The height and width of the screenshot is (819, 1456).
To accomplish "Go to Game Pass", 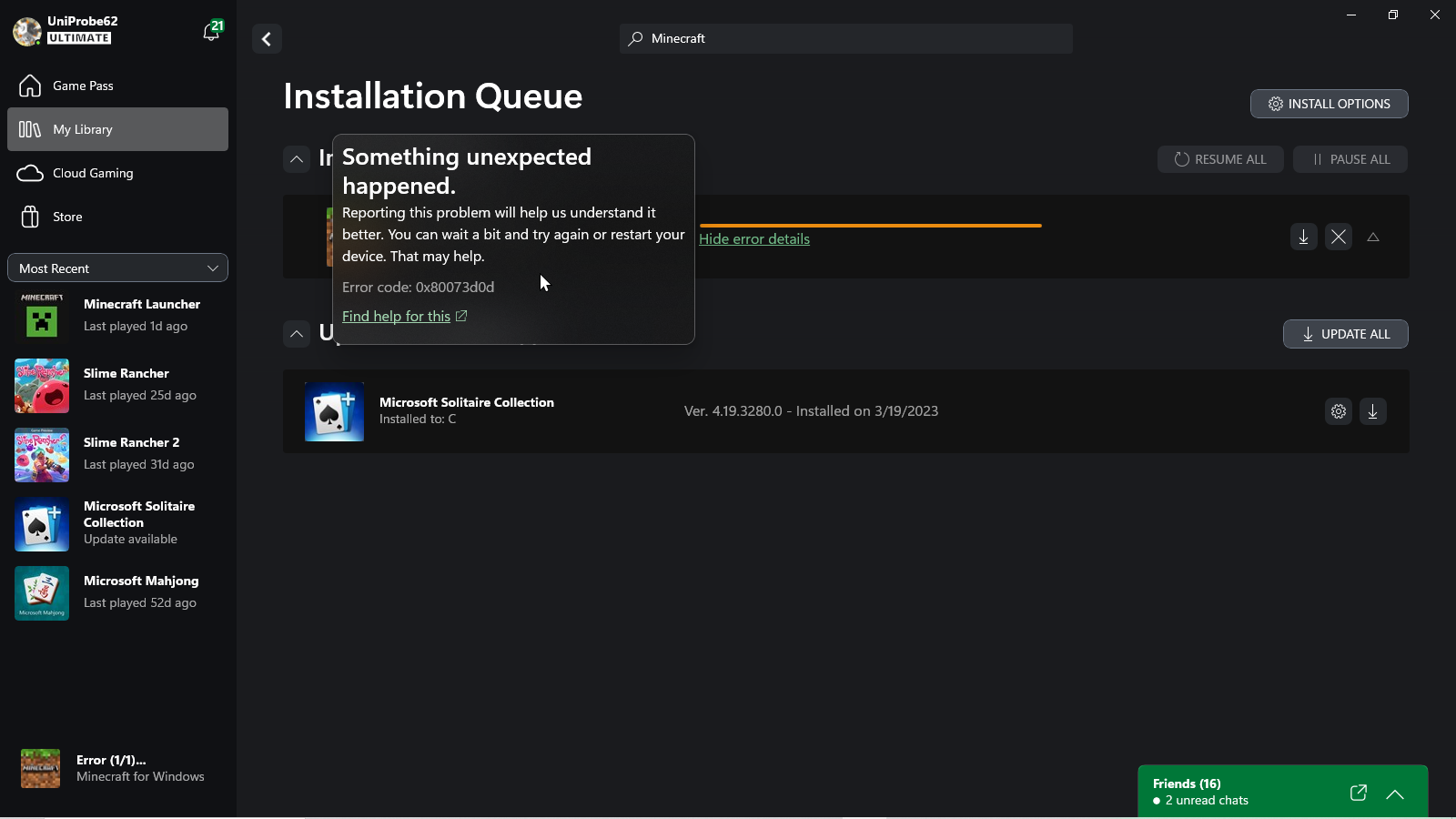I will click(x=82, y=86).
